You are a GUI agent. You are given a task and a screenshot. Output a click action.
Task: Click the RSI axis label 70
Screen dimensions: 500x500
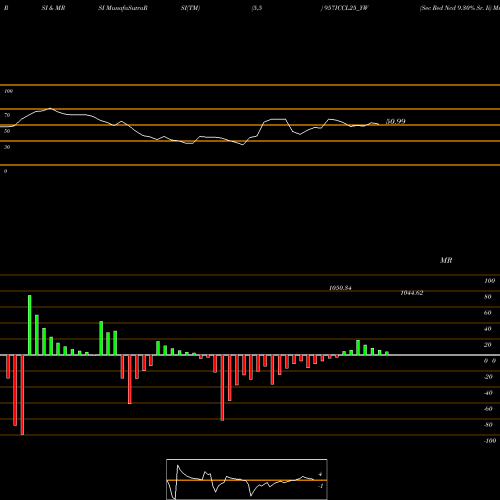pos(7,115)
